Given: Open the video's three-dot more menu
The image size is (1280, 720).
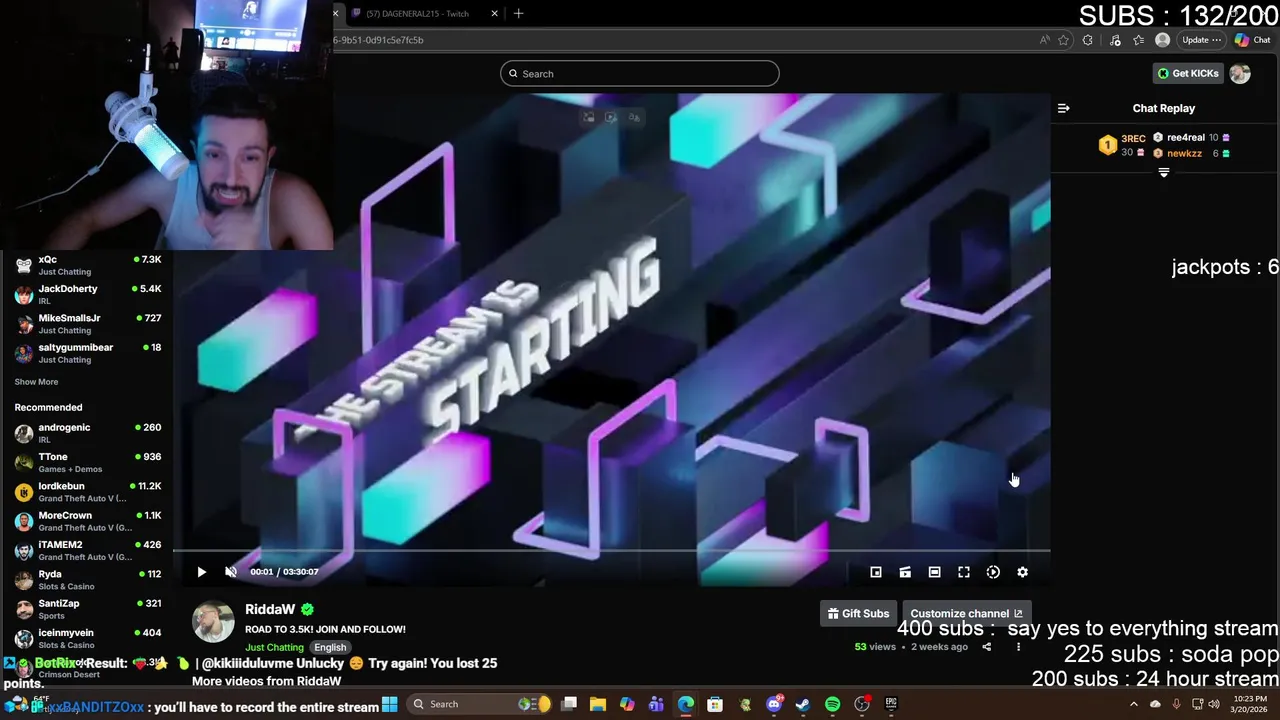Looking at the screenshot, I should click(x=1018, y=647).
